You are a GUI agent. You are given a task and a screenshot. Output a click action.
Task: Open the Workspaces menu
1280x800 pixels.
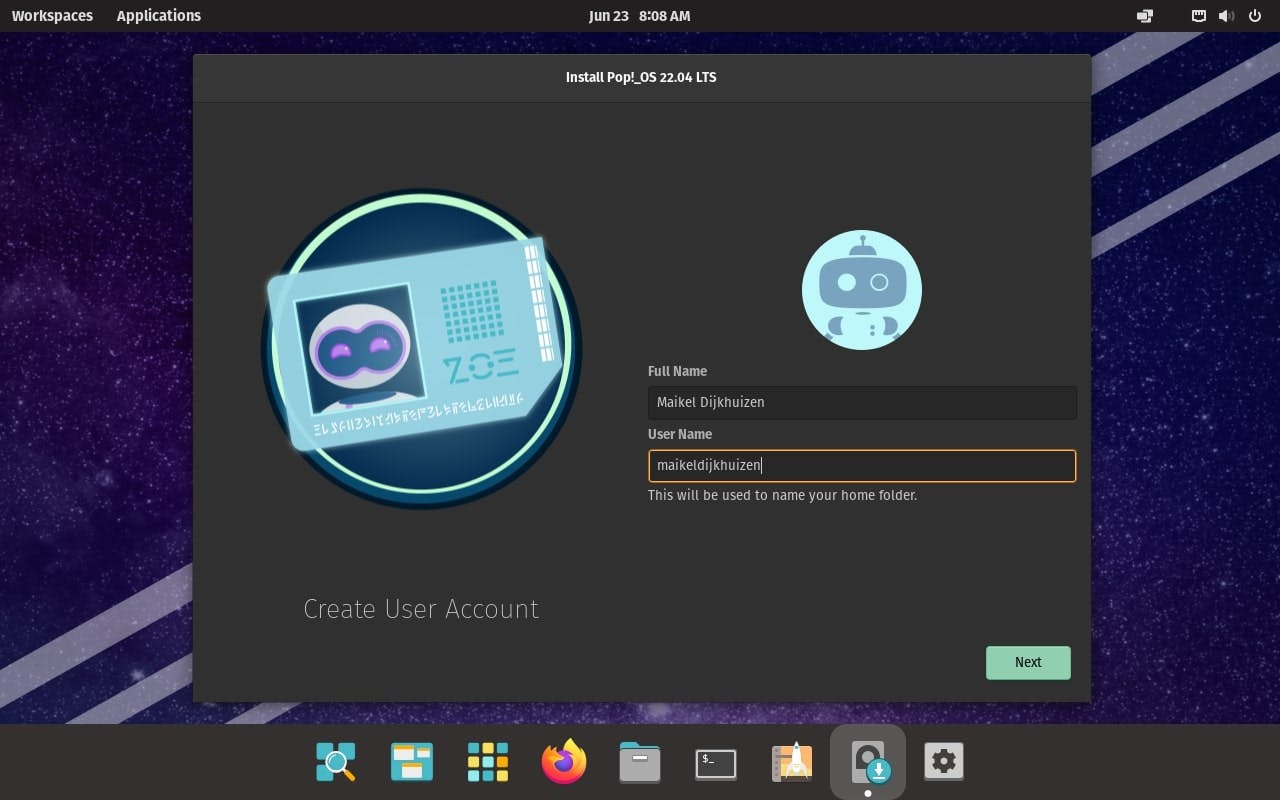pos(52,16)
